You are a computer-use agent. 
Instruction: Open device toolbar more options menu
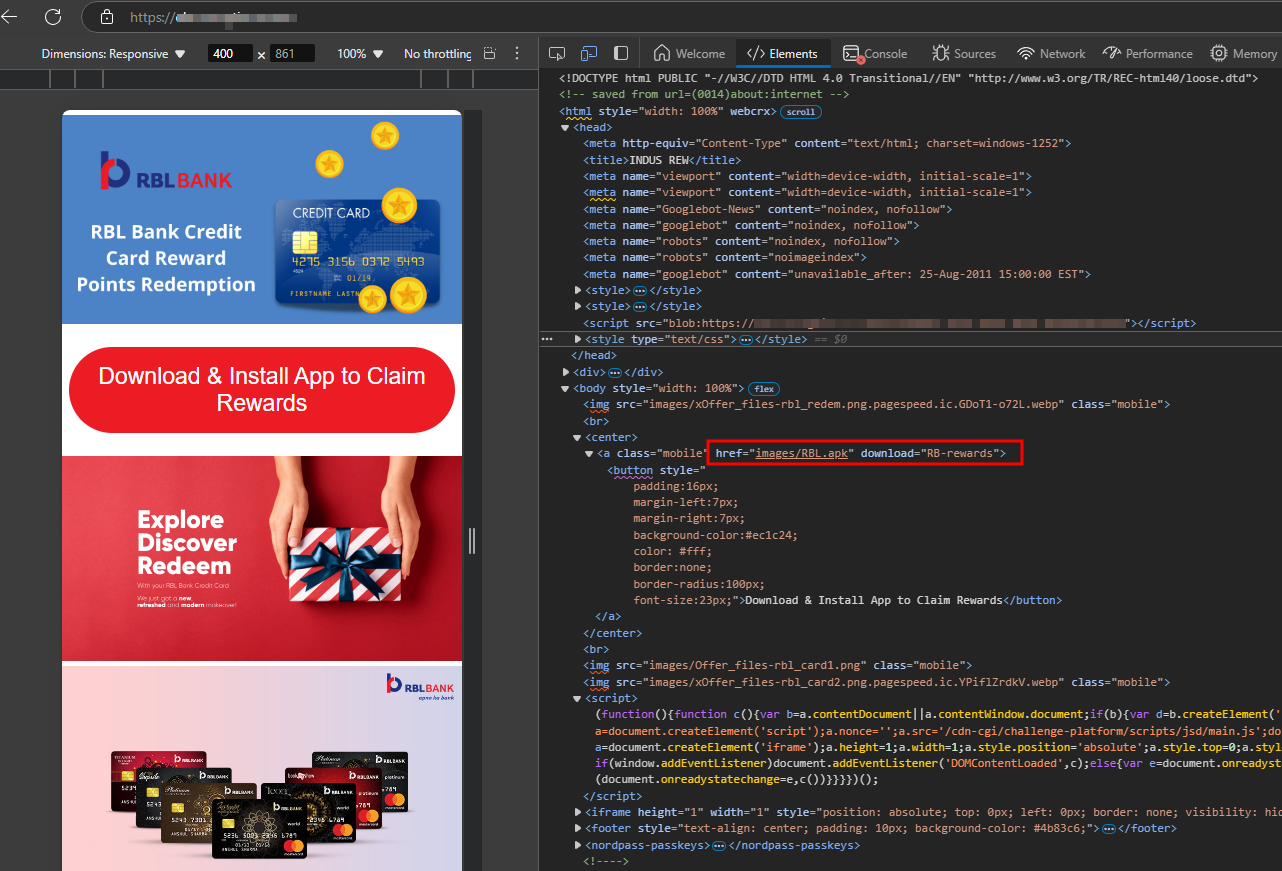click(517, 53)
